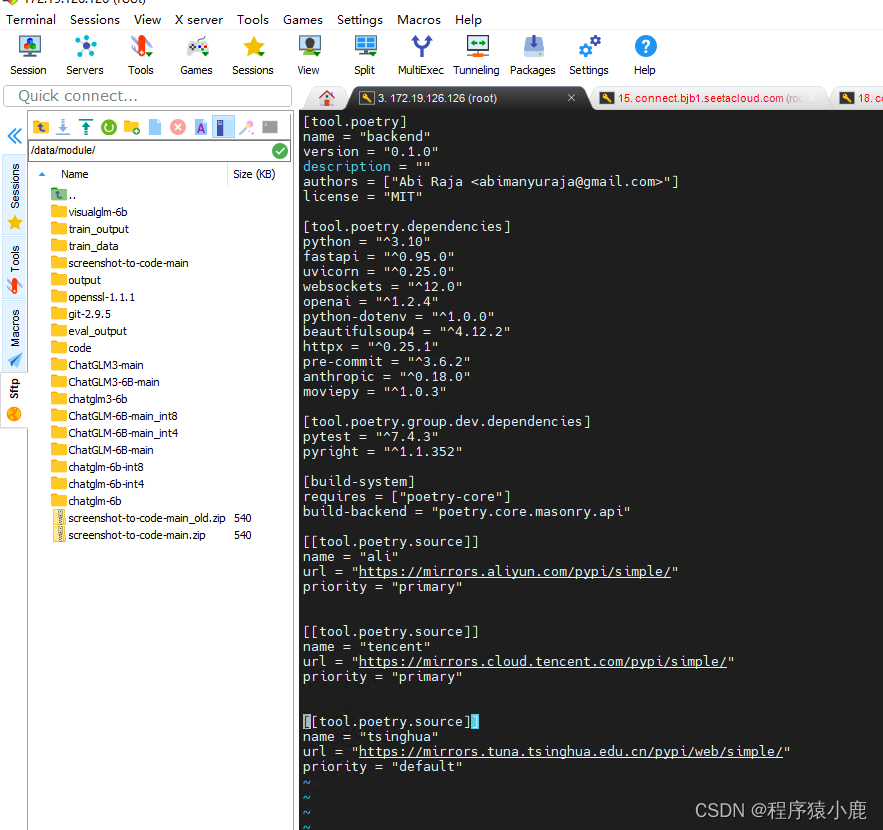This screenshot has height=830, width=883.
Task: Click the magic wand icon in SFTP toolbar
Action: (x=247, y=127)
